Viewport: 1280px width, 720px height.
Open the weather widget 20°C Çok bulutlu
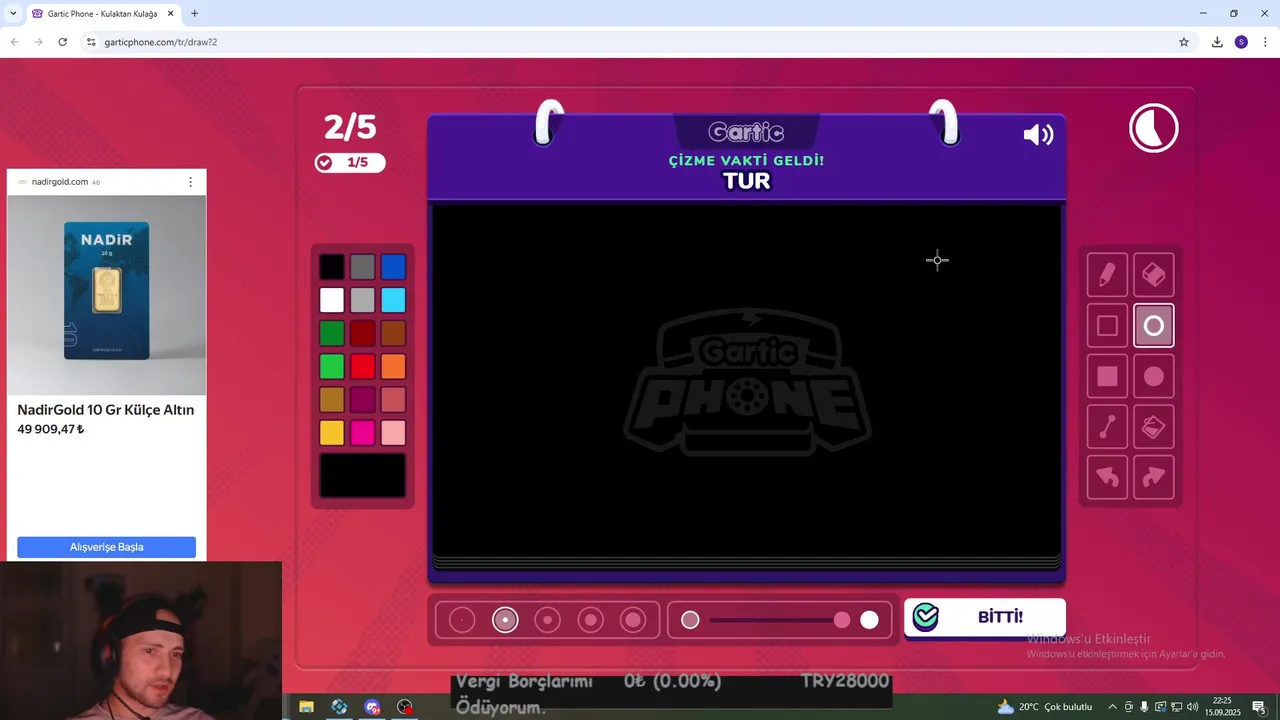[x=1044, y=707]
